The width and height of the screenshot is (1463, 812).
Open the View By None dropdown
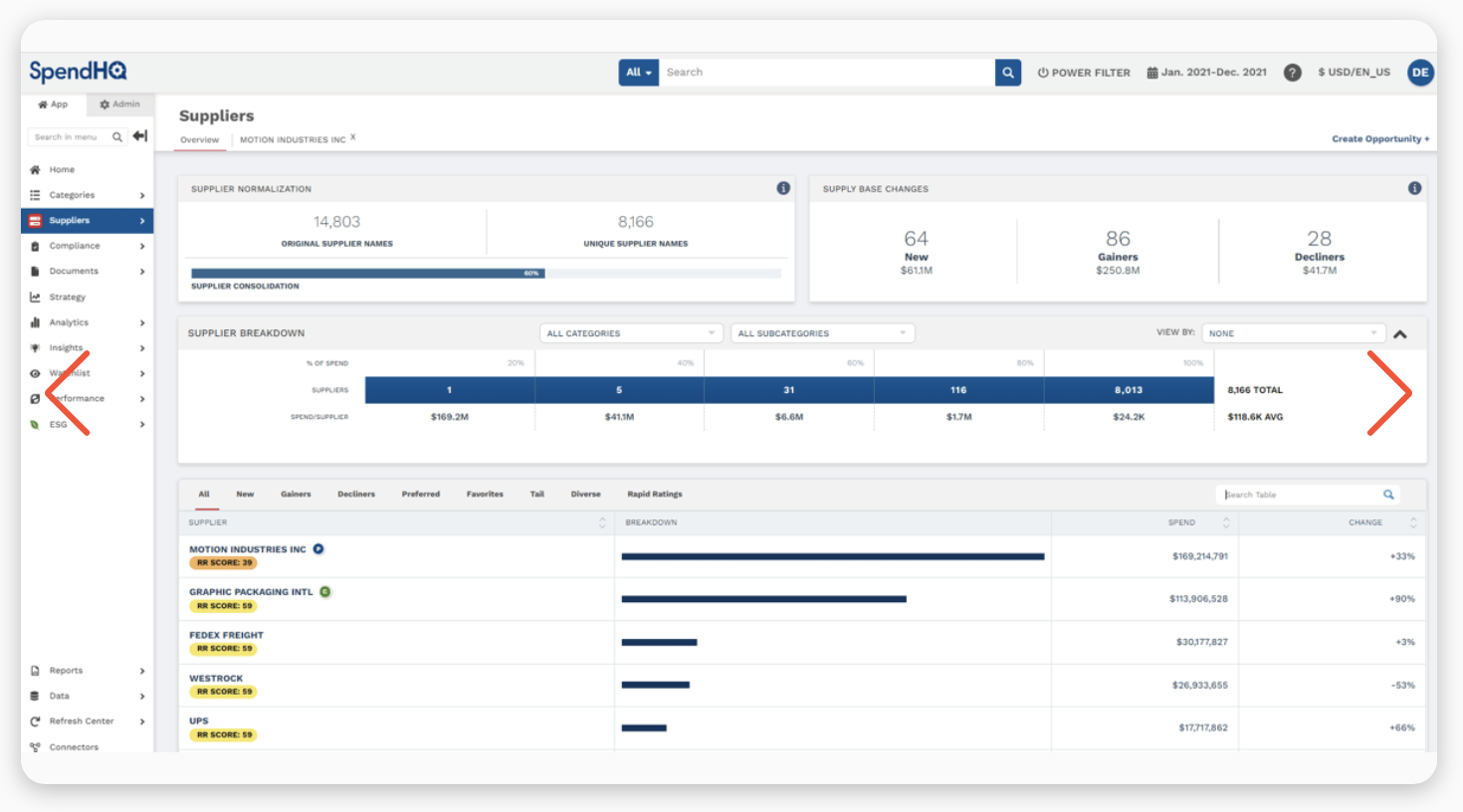point(1294,333)
